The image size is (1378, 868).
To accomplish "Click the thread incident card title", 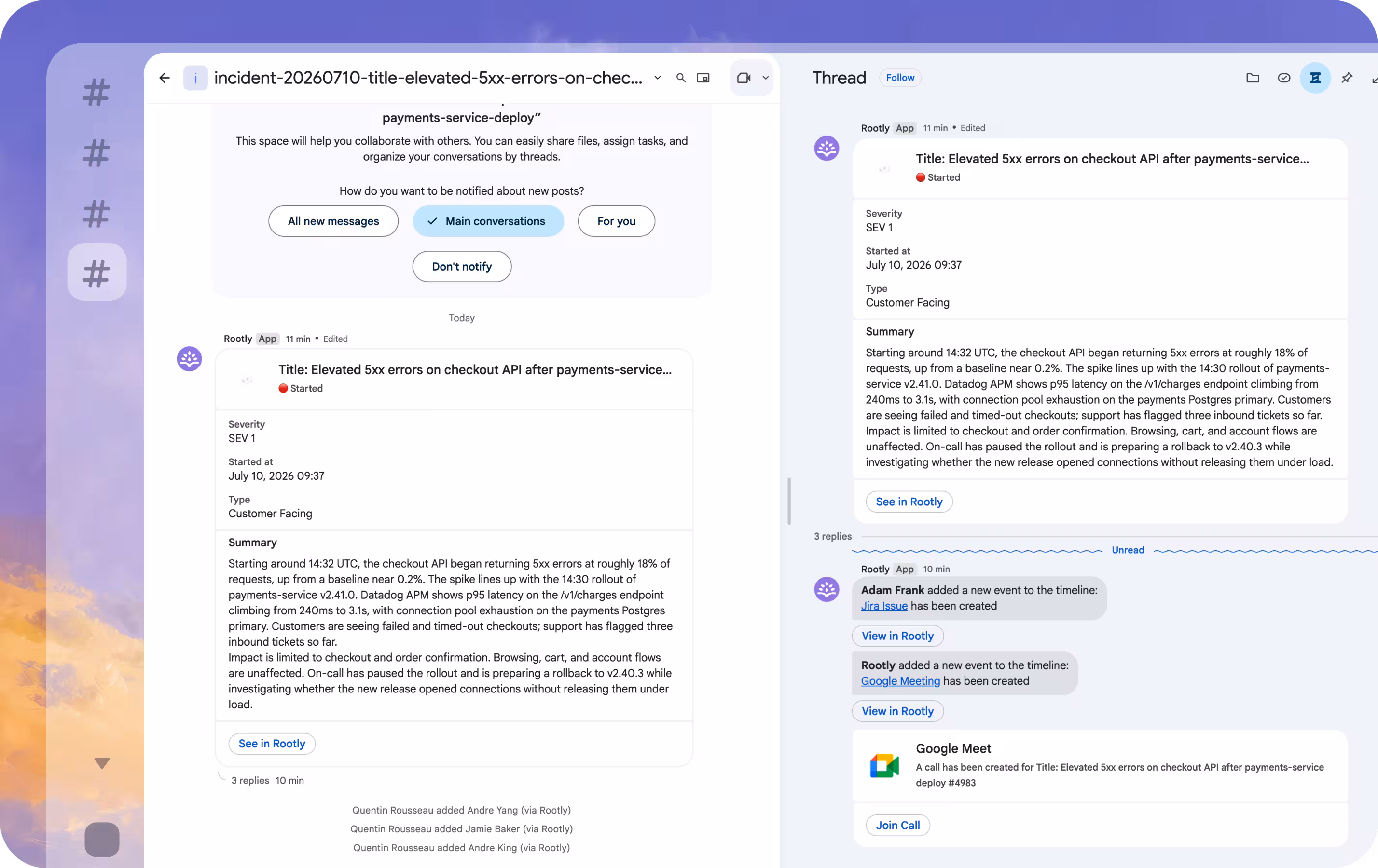I will tap(1112, 158).
